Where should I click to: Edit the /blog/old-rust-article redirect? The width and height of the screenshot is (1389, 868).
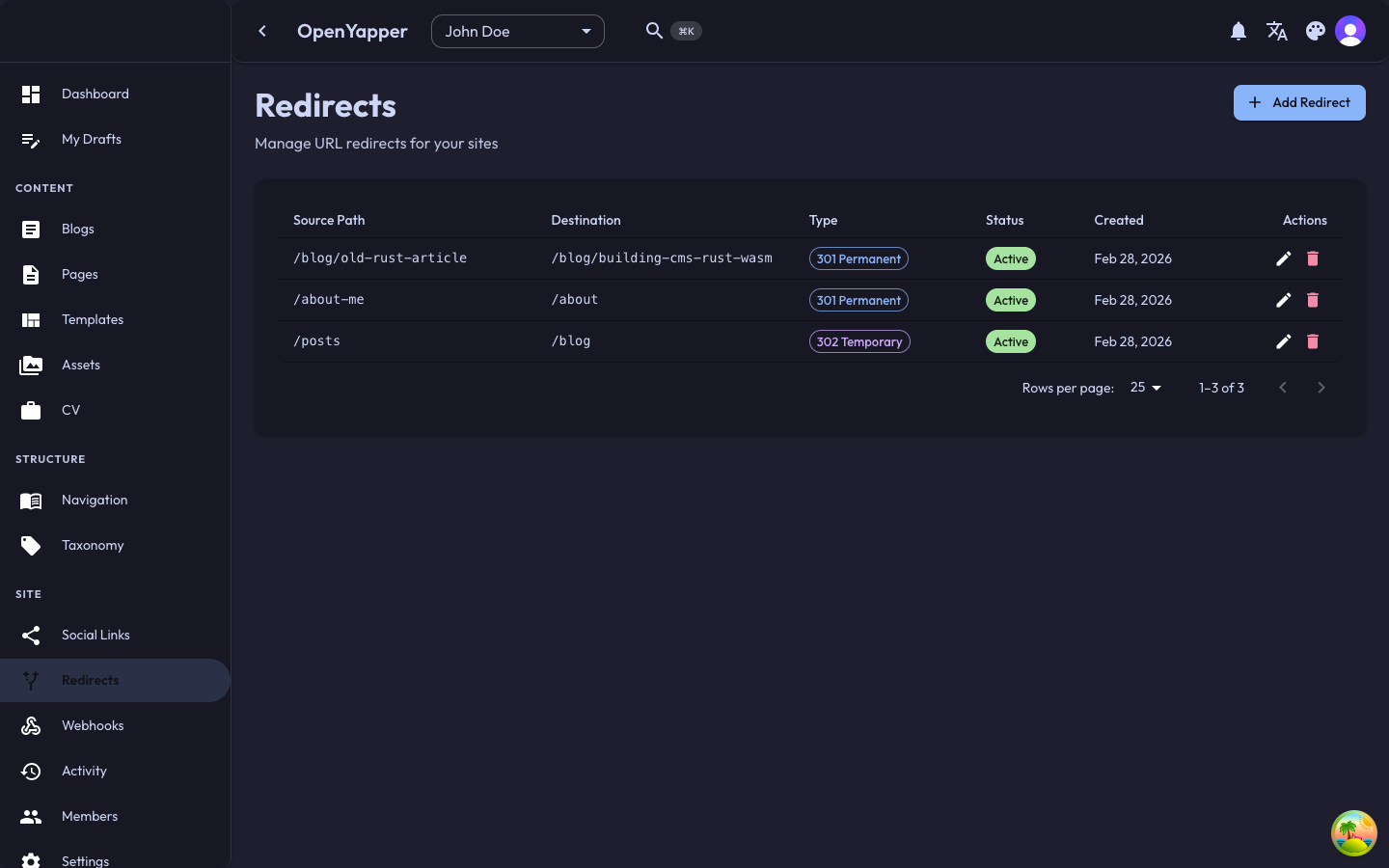[1283, 258]
